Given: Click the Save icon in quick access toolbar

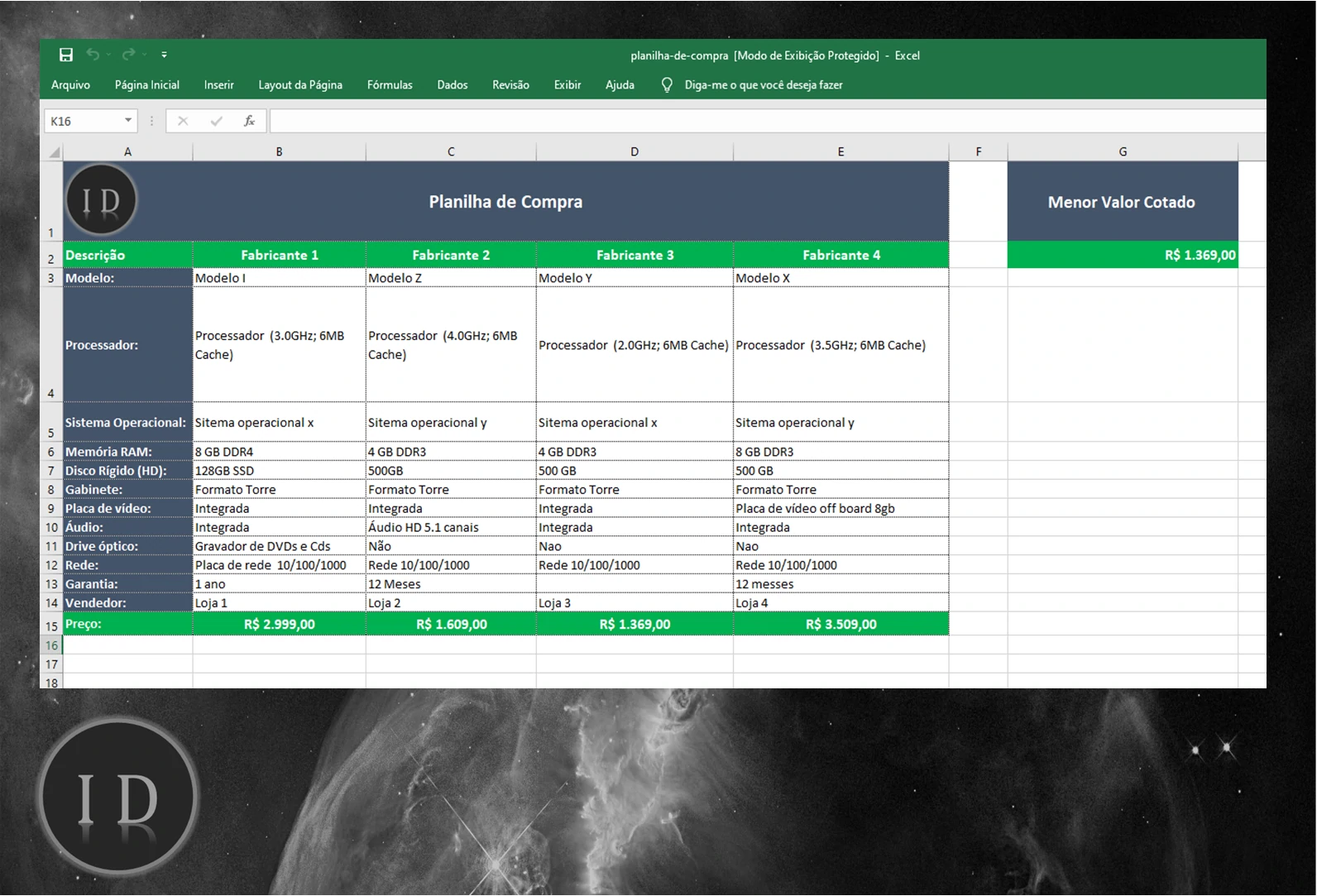Looking at the screenshot, I should tap(66, 55).
